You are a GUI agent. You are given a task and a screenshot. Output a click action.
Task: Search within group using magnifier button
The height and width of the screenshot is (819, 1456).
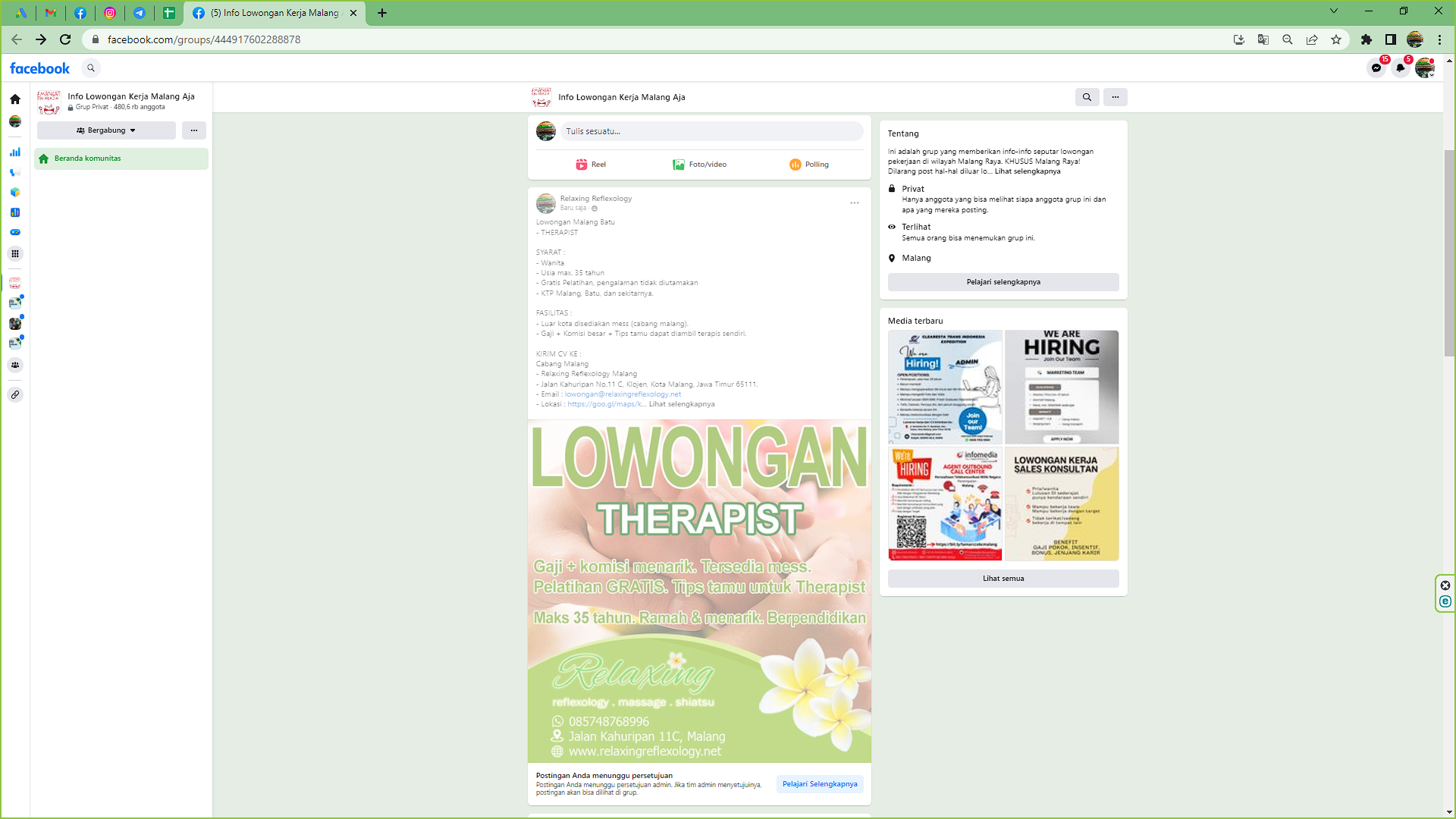tap(1087, 97)
